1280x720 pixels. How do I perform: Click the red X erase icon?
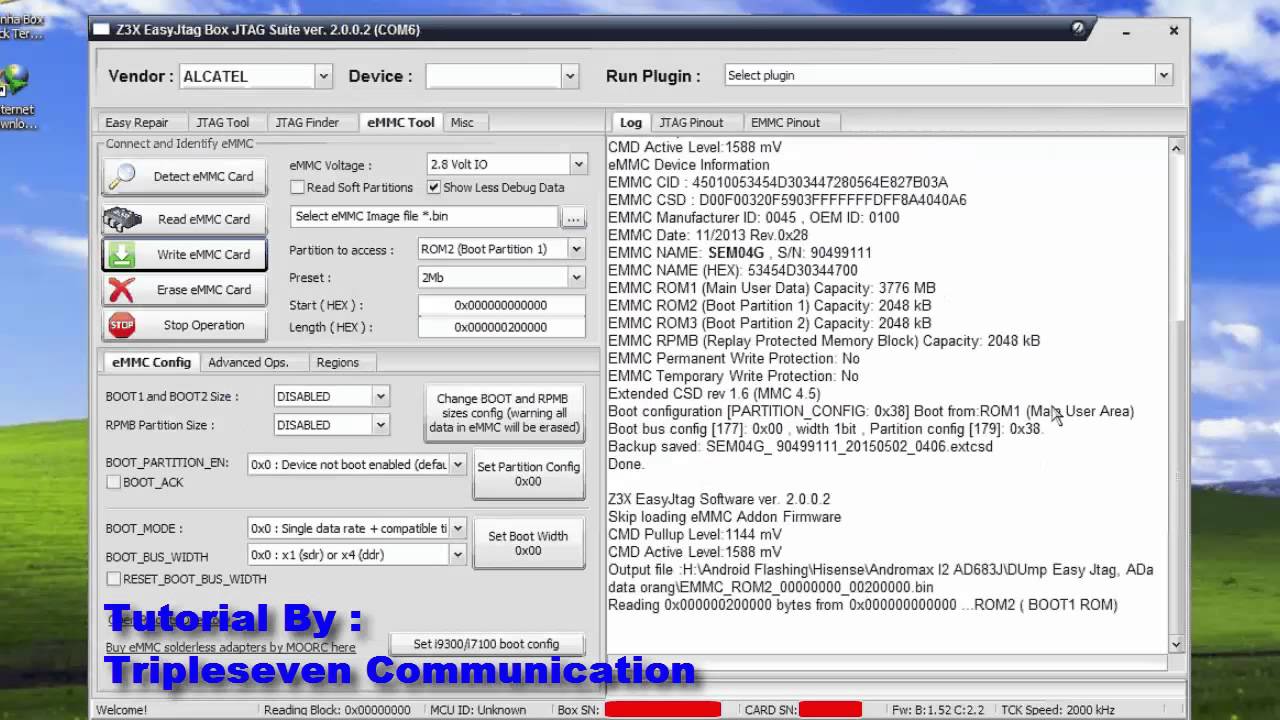(122, 290)
